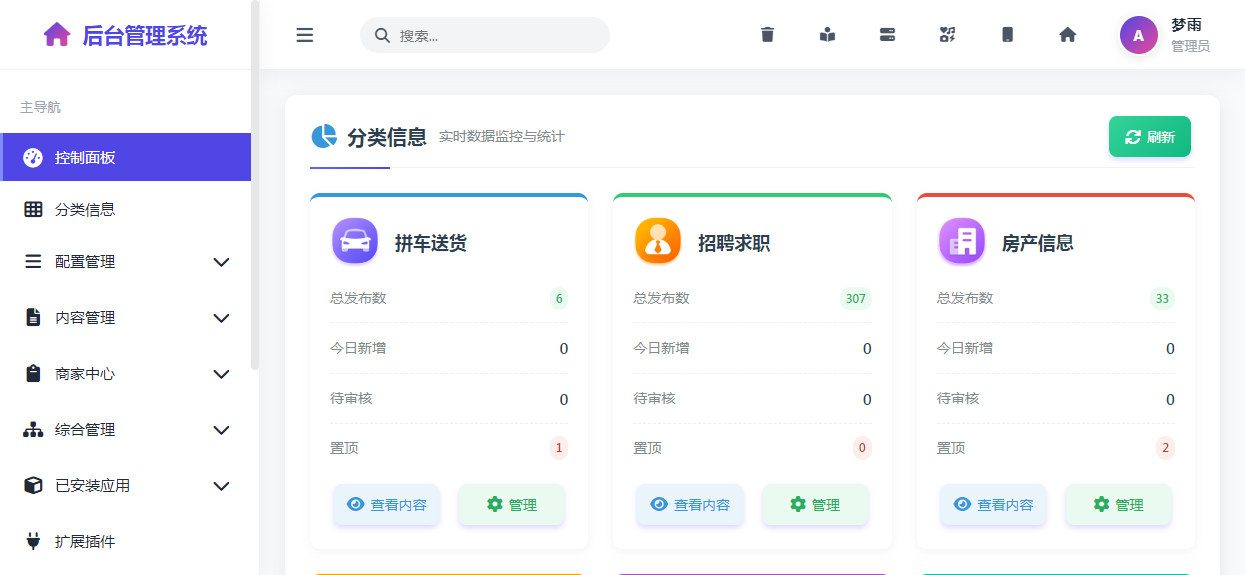Focus the 搜索 input field
The image size is (1245, 575).
point(485,35)
